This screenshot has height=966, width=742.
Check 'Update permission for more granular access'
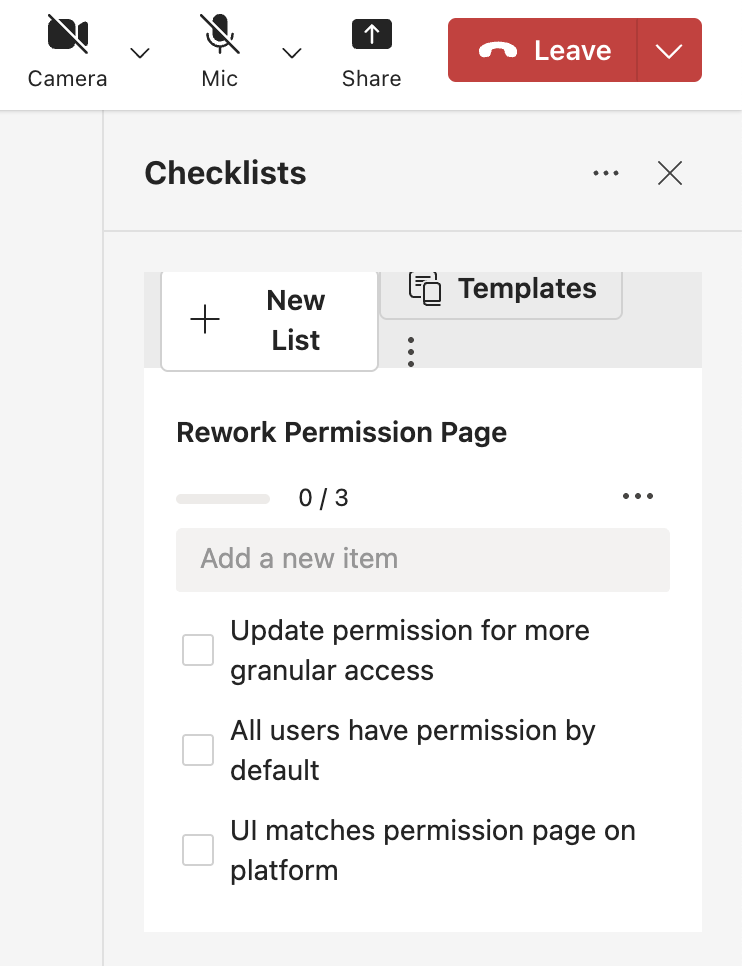198,650
